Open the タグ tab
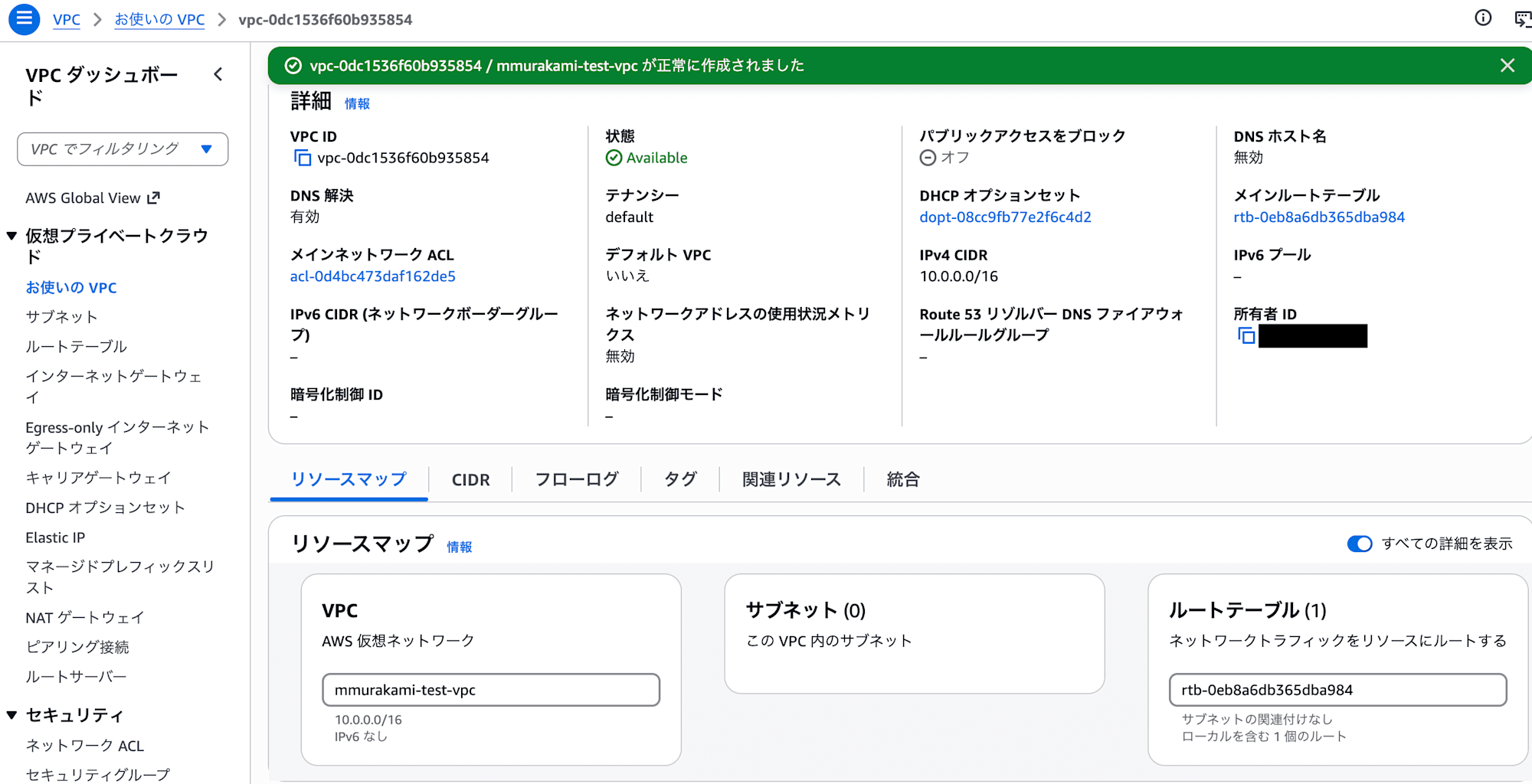 click(x=680, y=480)
